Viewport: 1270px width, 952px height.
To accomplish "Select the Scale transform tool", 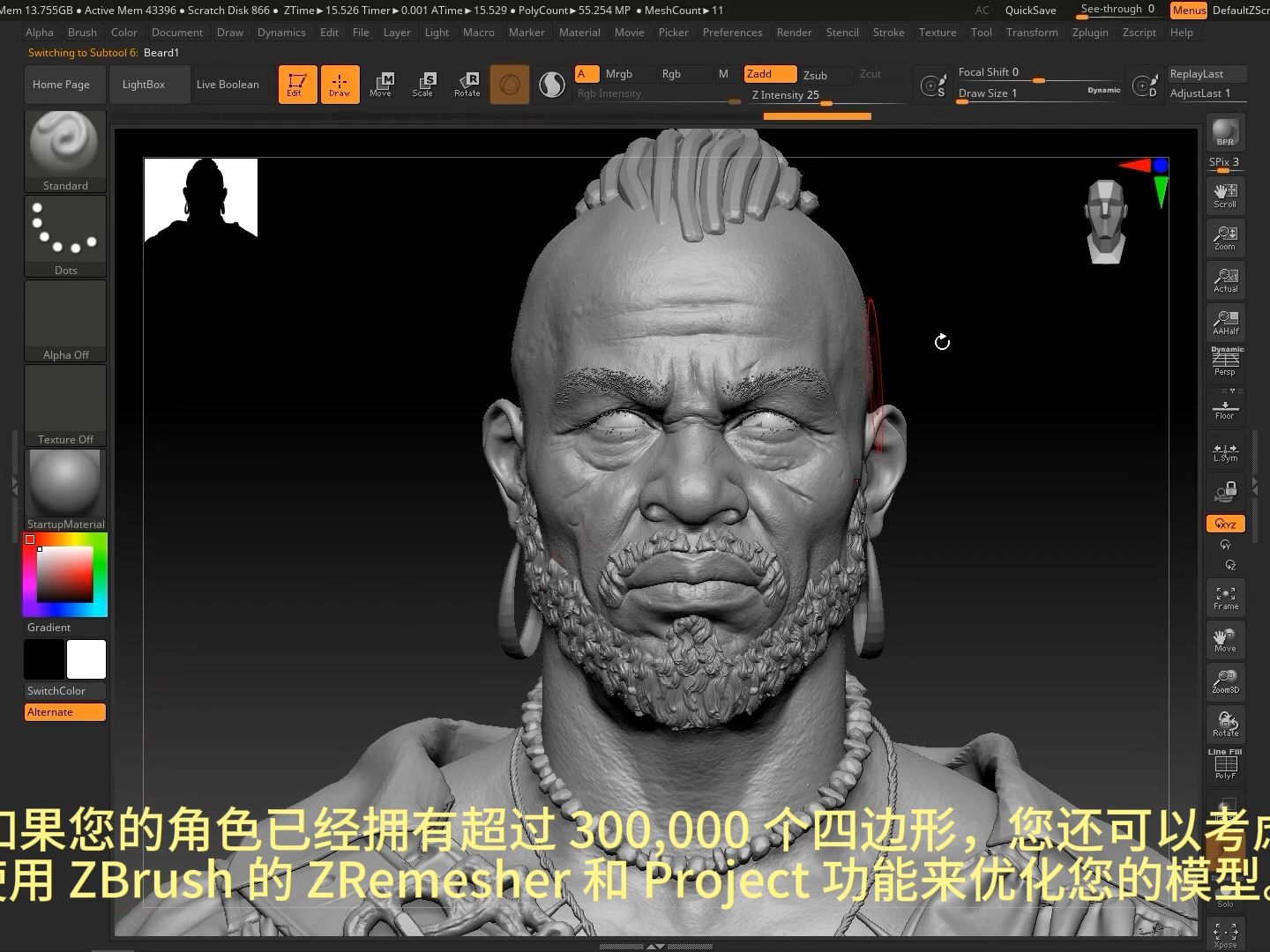I will [423, 85].
